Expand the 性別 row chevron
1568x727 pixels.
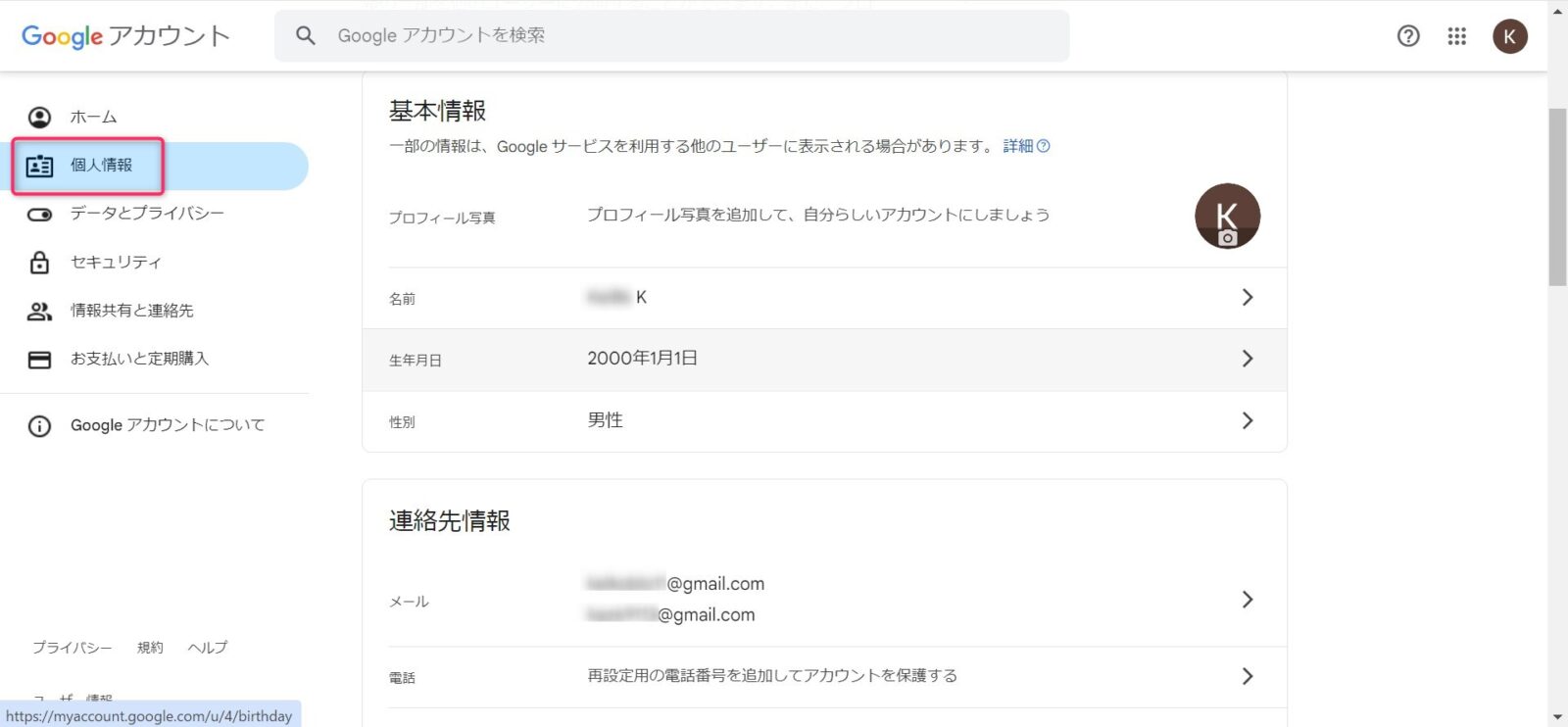1247,420
